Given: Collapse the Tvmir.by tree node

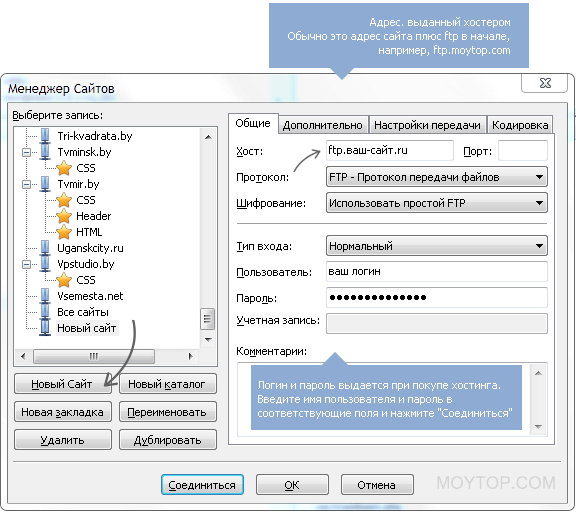Looking at the screenshot, I should point(26,184).
